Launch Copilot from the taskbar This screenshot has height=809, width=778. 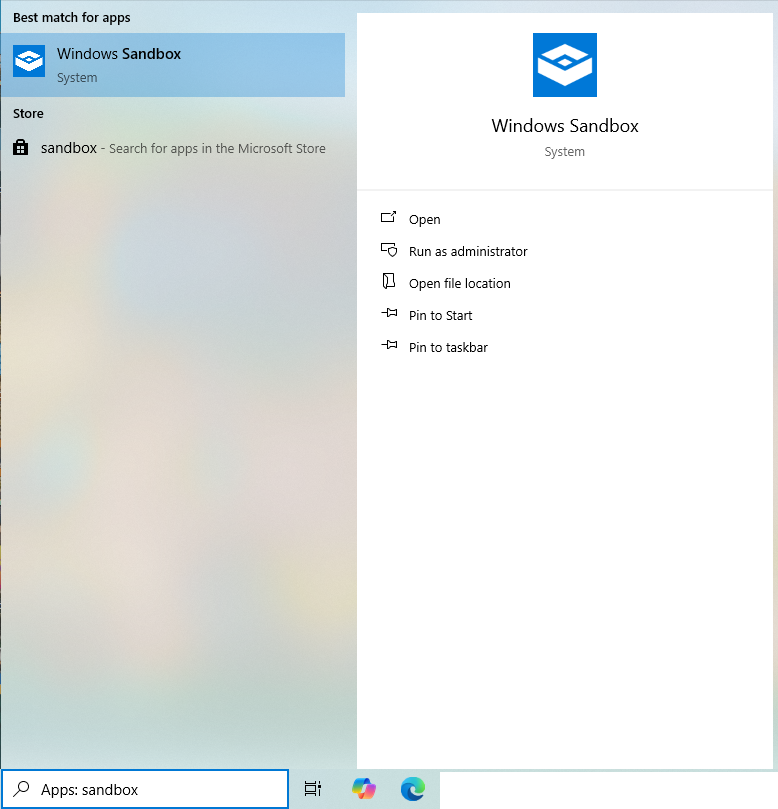(x=364, y=789)
